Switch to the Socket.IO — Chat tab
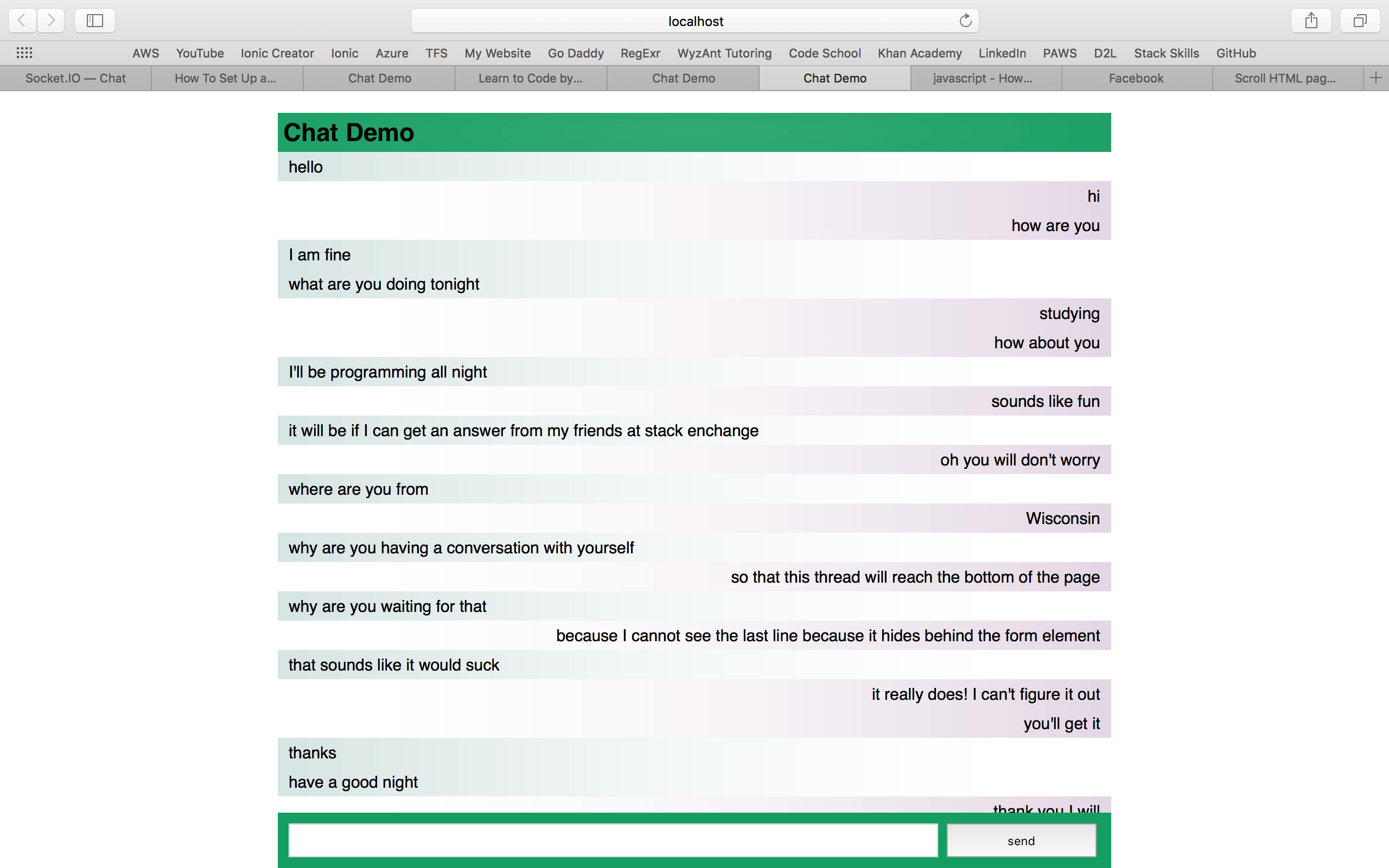Image resolution: width=1389 pixels, height=868 pixels. point(76,78)
